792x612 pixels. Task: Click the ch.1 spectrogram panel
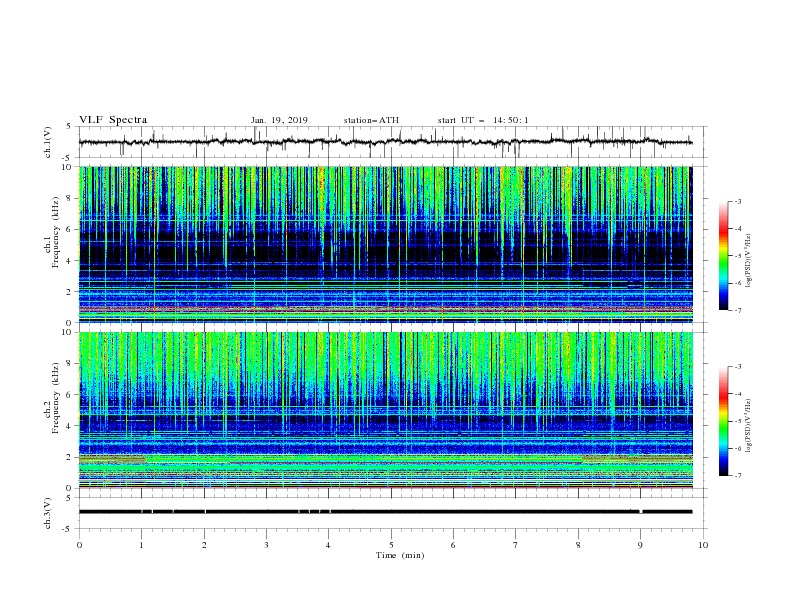click(x=385, y=244)
